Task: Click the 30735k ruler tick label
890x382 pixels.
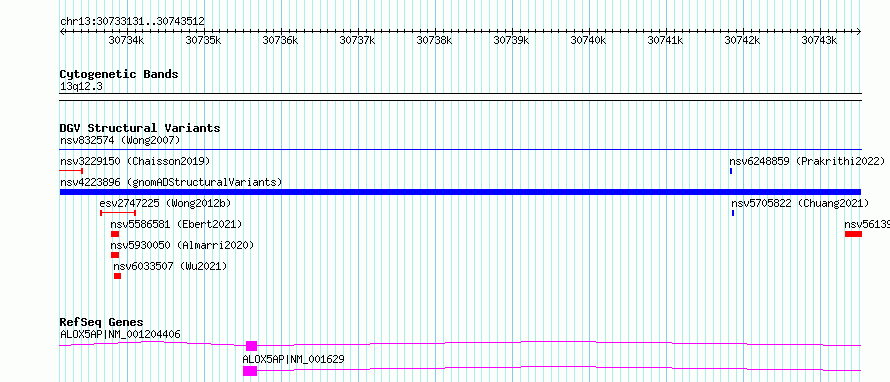Action: [x=203, y=40]
